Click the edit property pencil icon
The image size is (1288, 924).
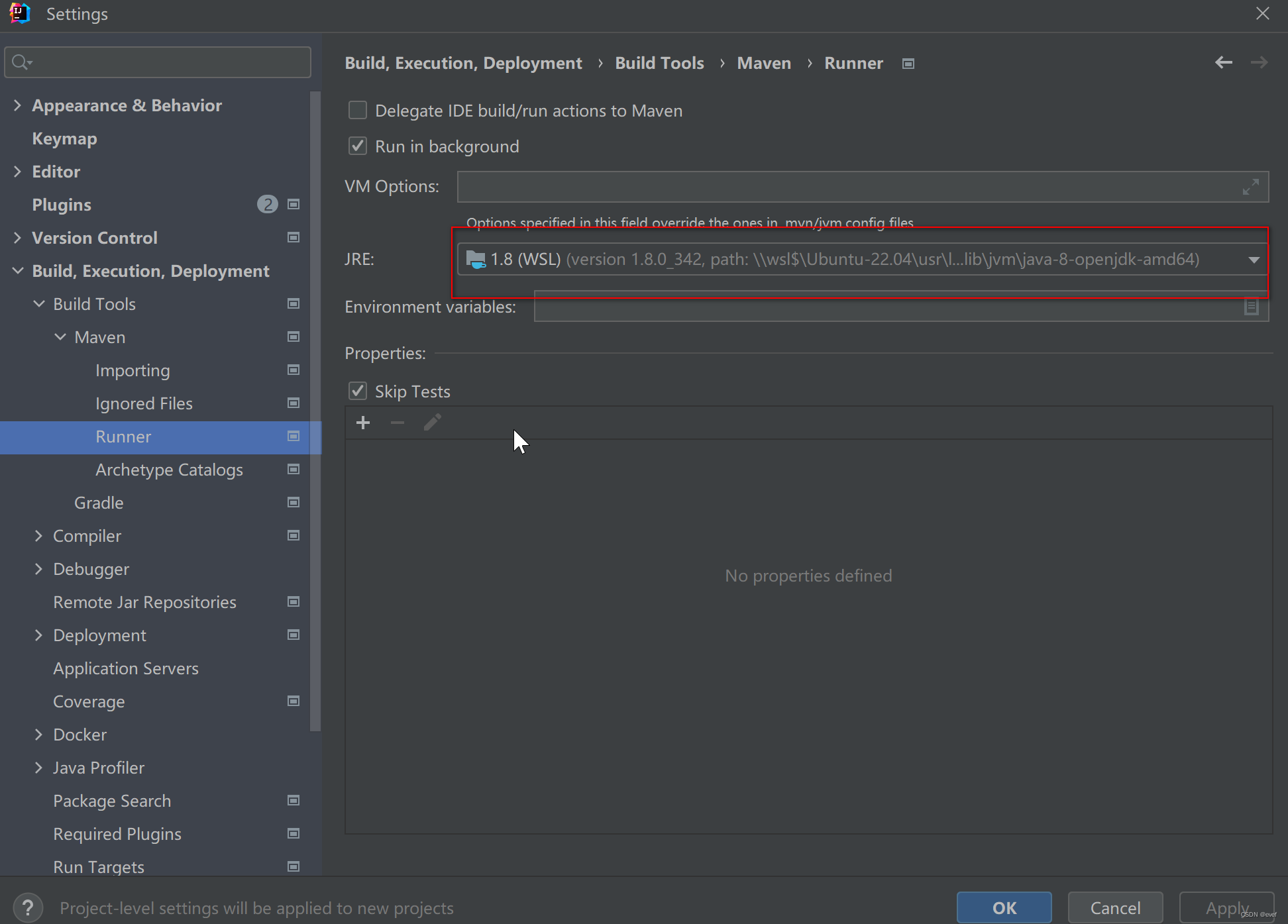tap(432, 423)
